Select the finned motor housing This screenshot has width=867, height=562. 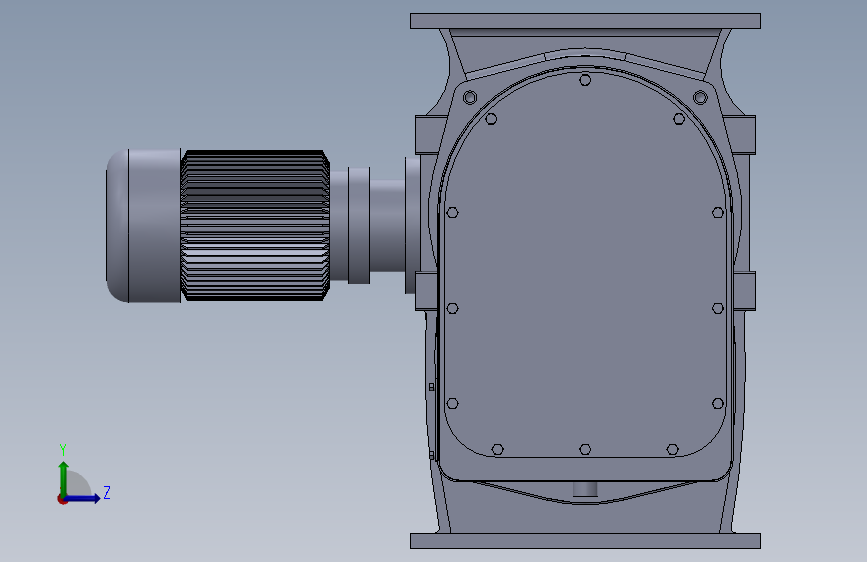tap(255, 225)
